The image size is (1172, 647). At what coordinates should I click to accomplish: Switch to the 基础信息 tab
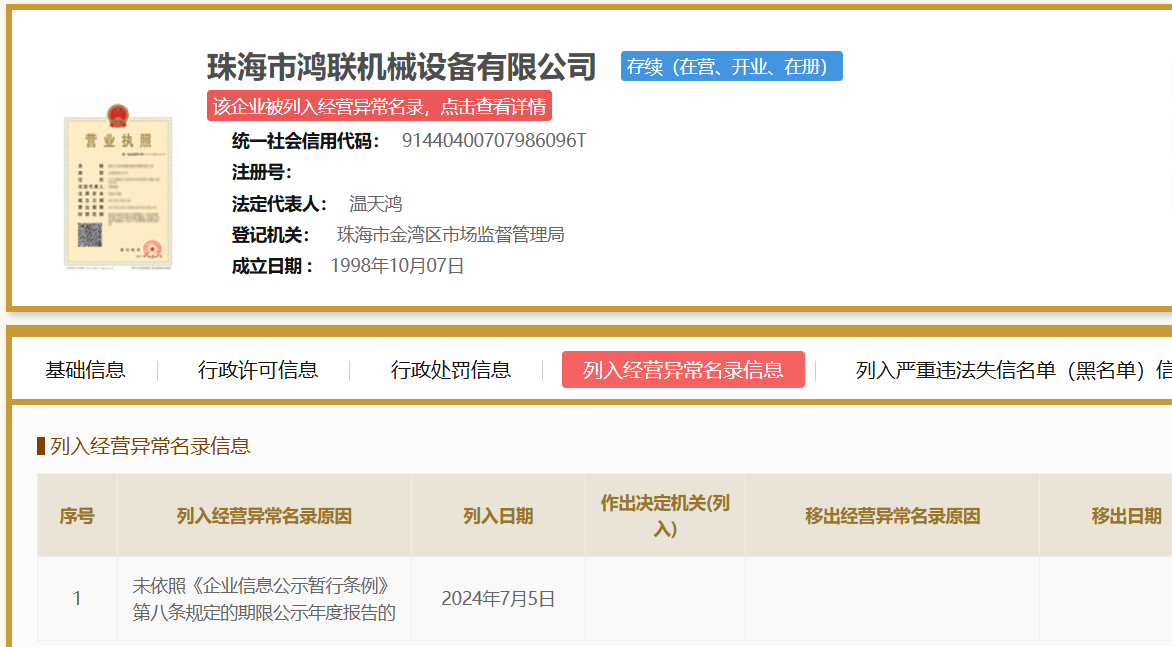[x=85, y=370]
